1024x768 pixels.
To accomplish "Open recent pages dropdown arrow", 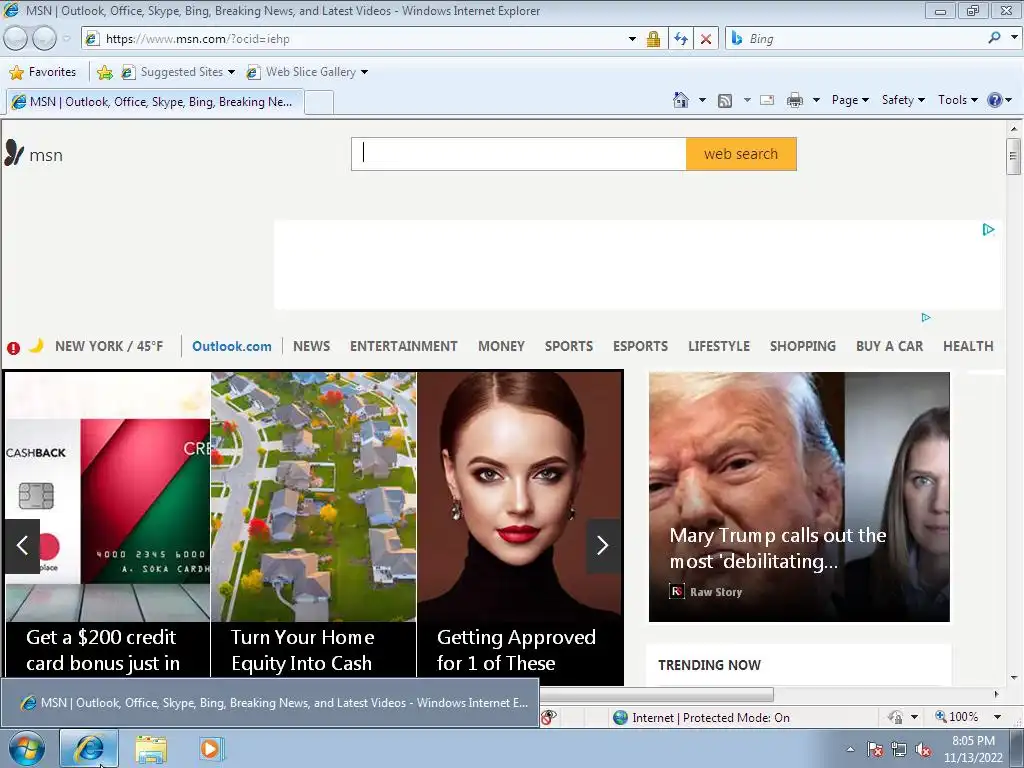I will point(66,39).
